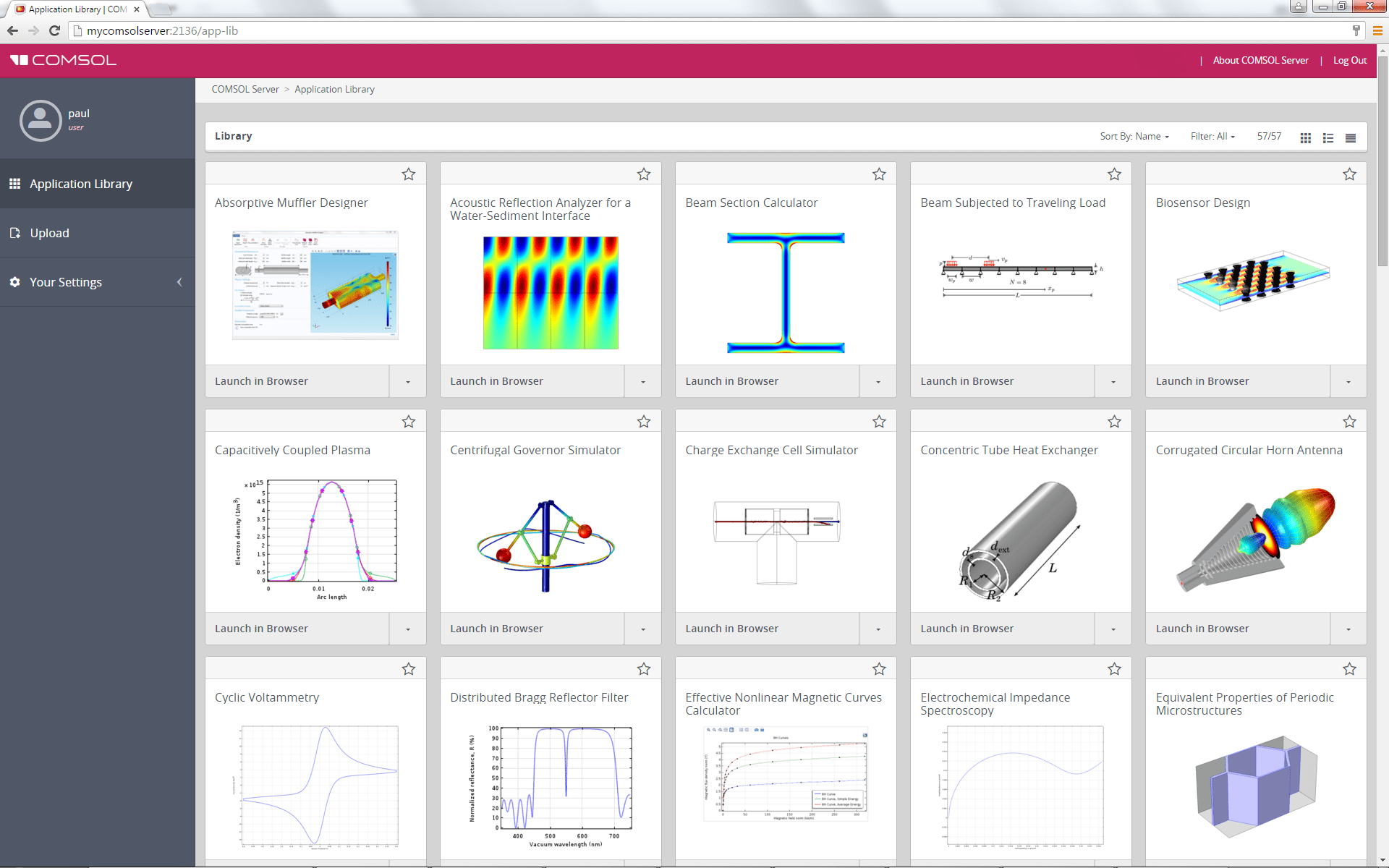Select the detailed list view icon
1389x868 pixels.
pos(1350,137)
